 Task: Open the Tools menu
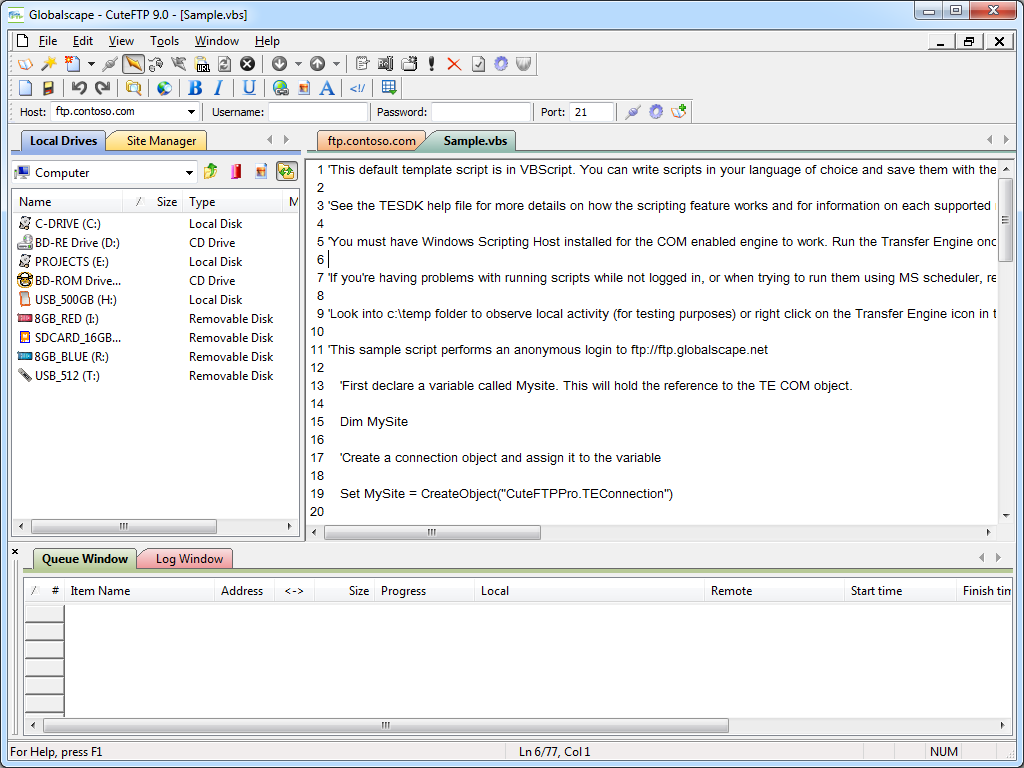(164, 41)
